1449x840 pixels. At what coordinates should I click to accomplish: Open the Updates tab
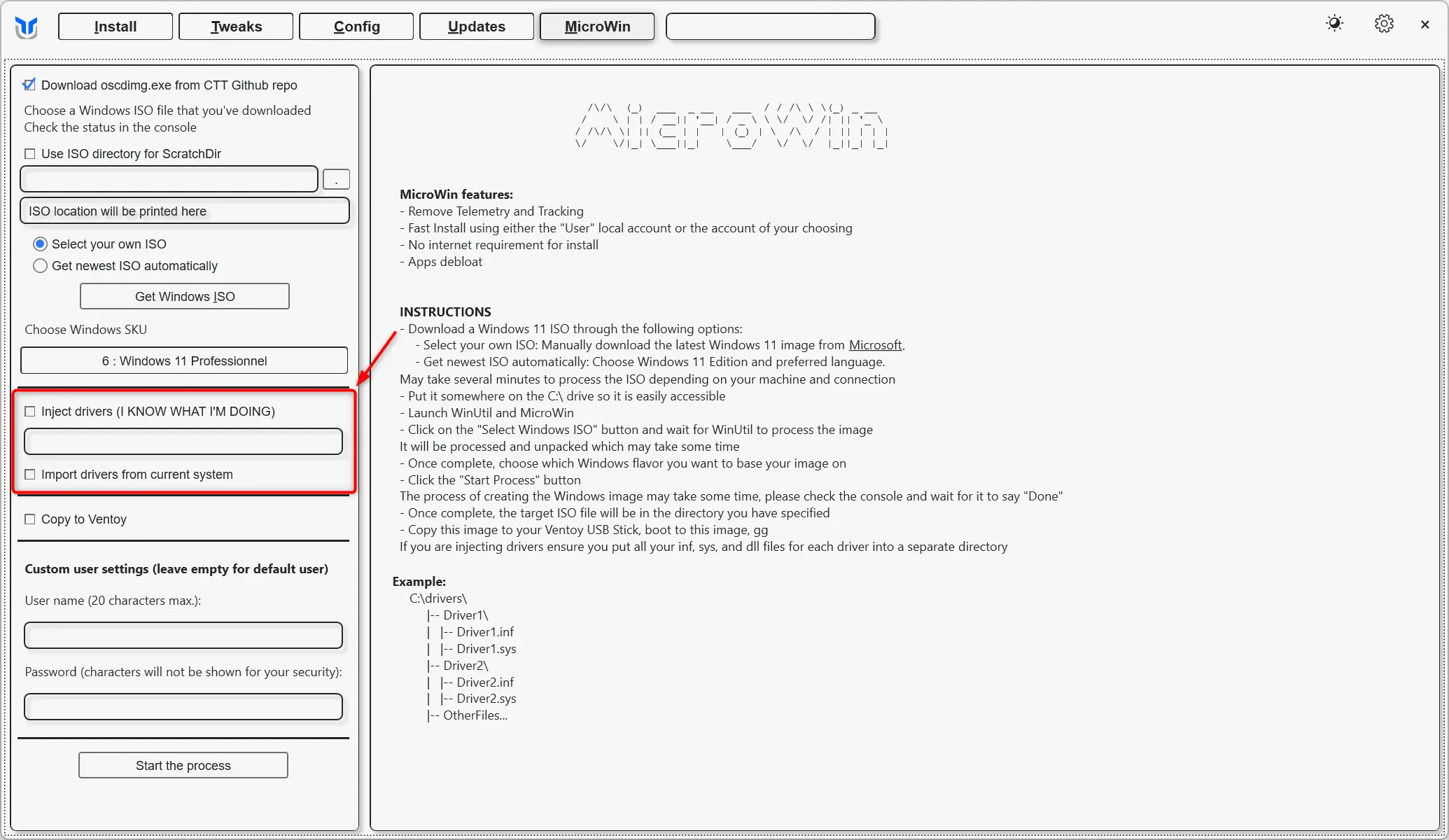pyautogui.click(x=477, y=26)
